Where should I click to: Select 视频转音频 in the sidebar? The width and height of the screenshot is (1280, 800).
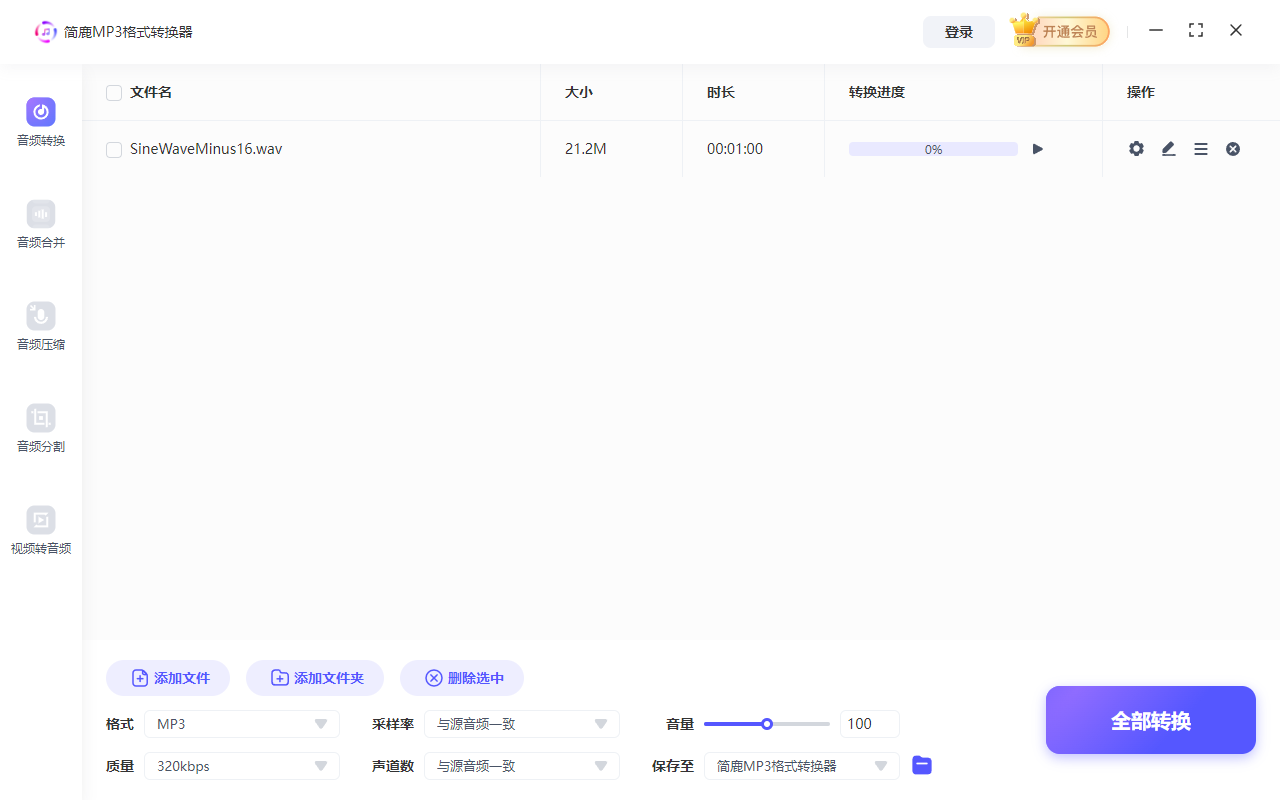tap(40, 531)
